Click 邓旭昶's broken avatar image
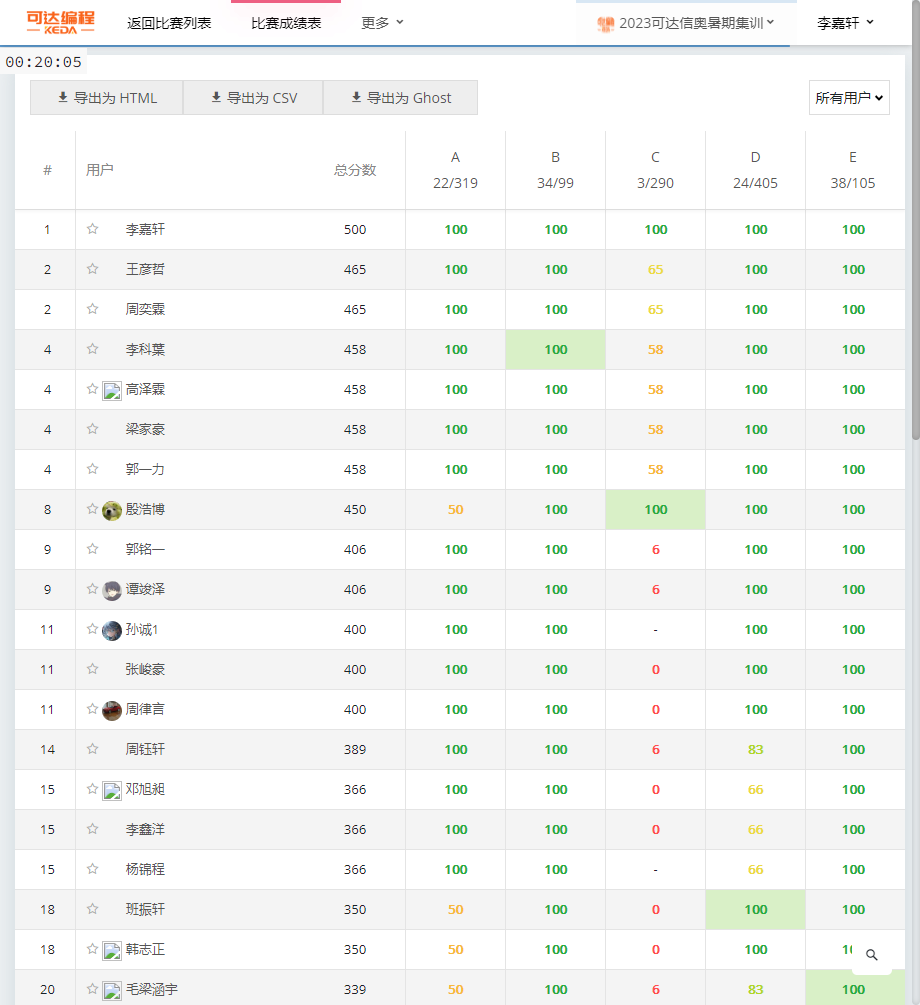The image size is (920, 1005). point(112,791)
